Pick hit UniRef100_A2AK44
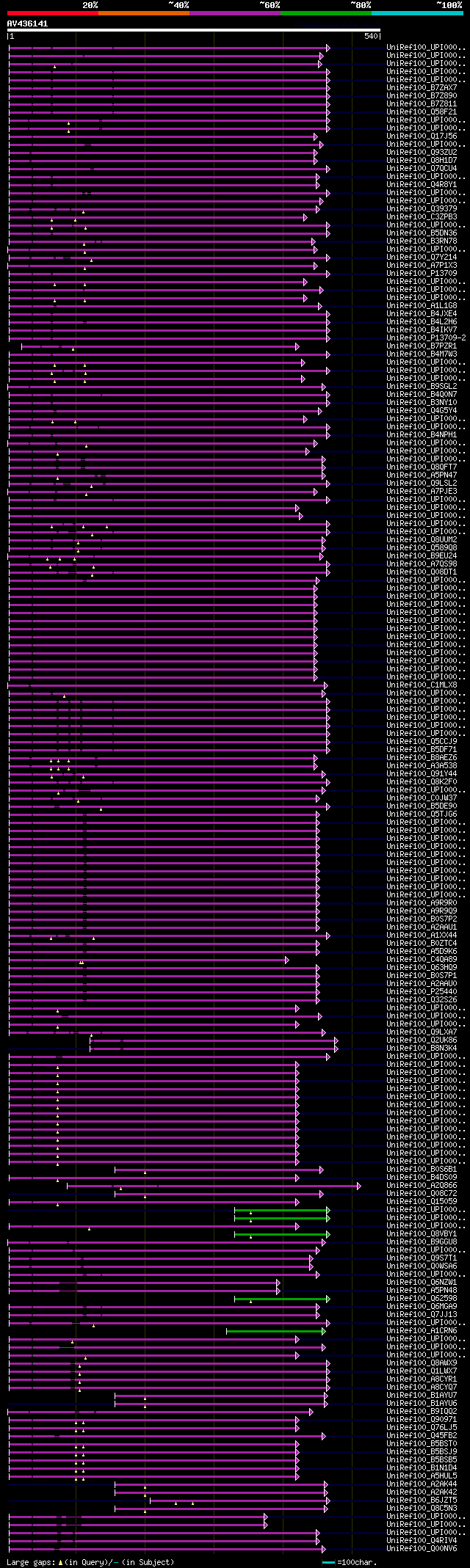 pos(422,1484)
